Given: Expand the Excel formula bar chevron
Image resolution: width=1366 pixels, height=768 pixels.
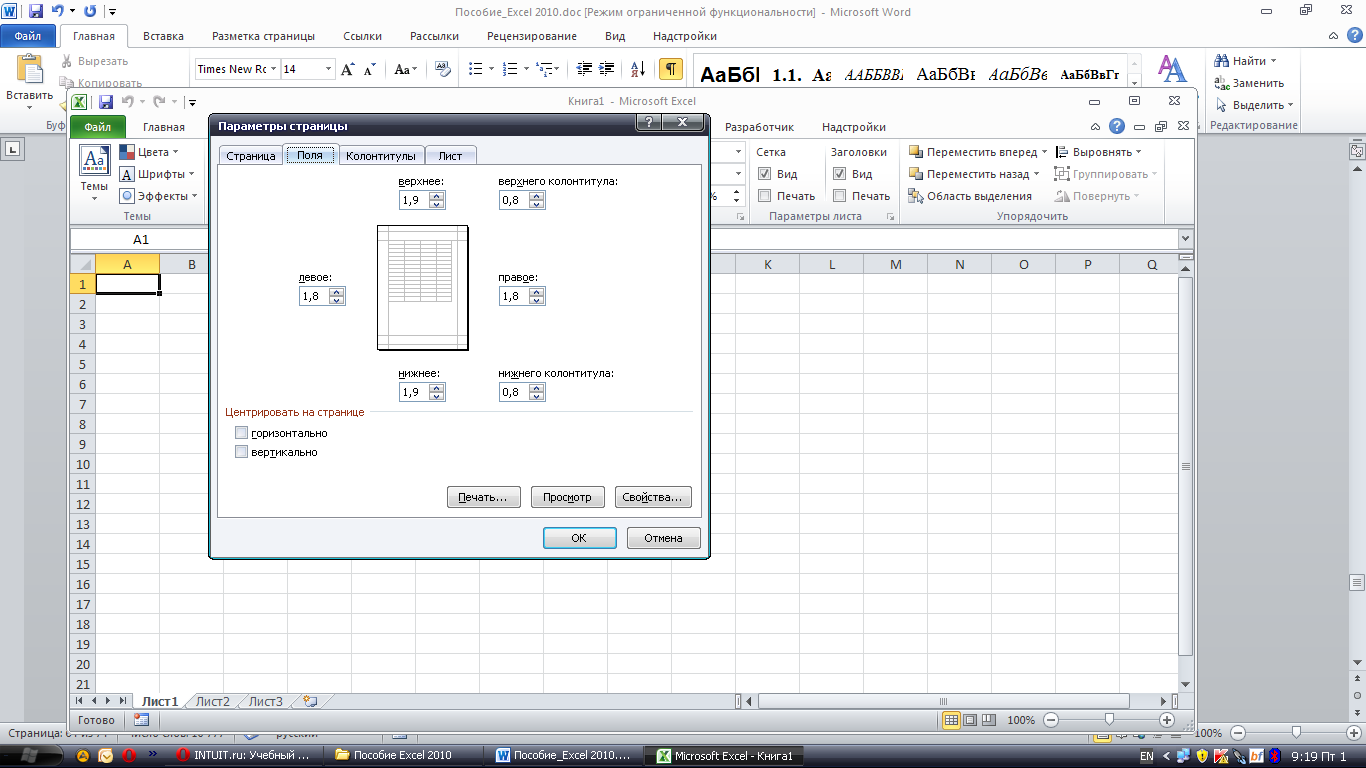Looking at the screenshot, I should pyautogui.click(x=1185, y=240).
